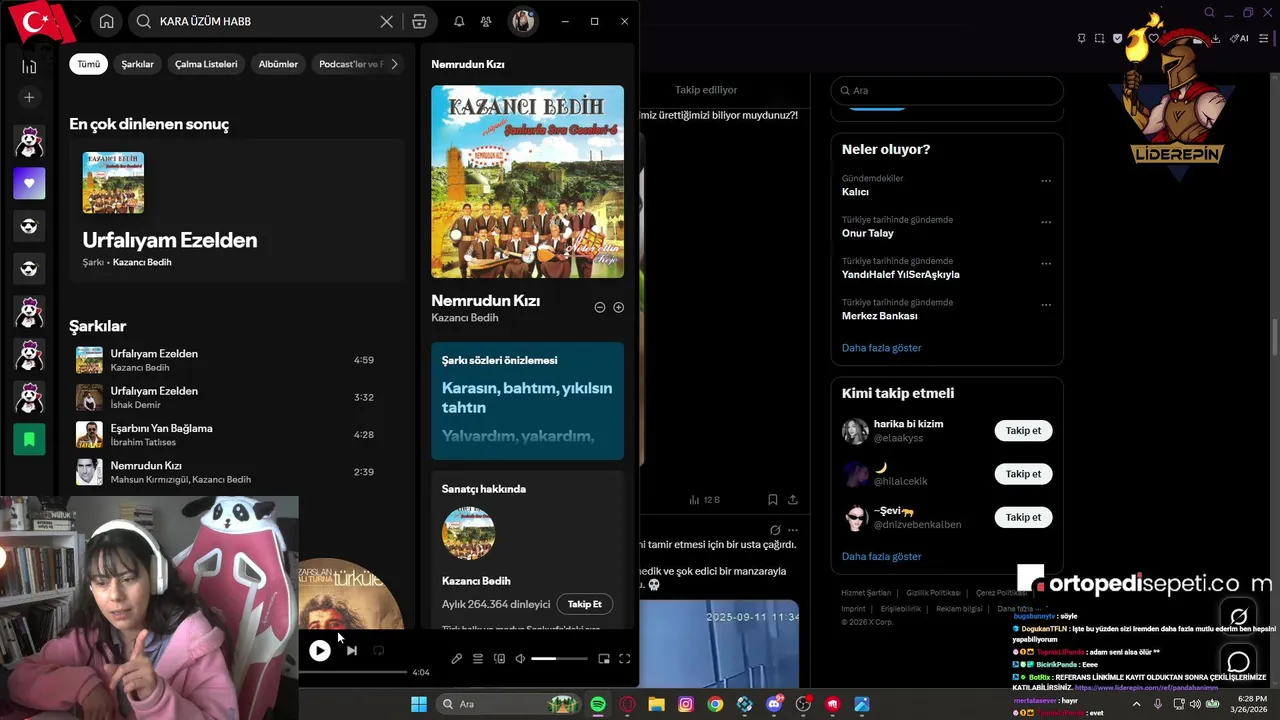
Task: Go to Spotify Home with the house icon
Action: [x=107, y=21]
